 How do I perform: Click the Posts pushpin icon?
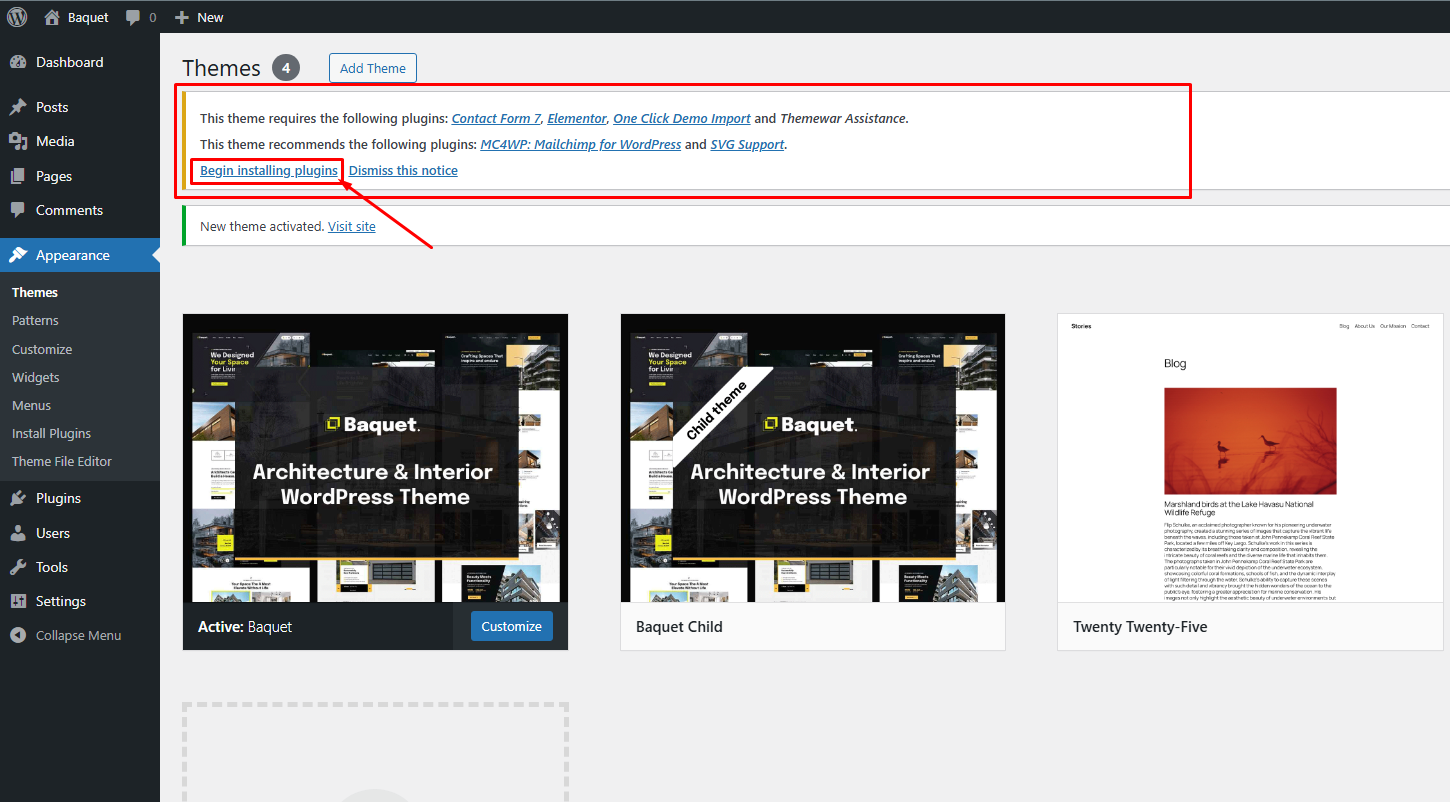[18, 107]
